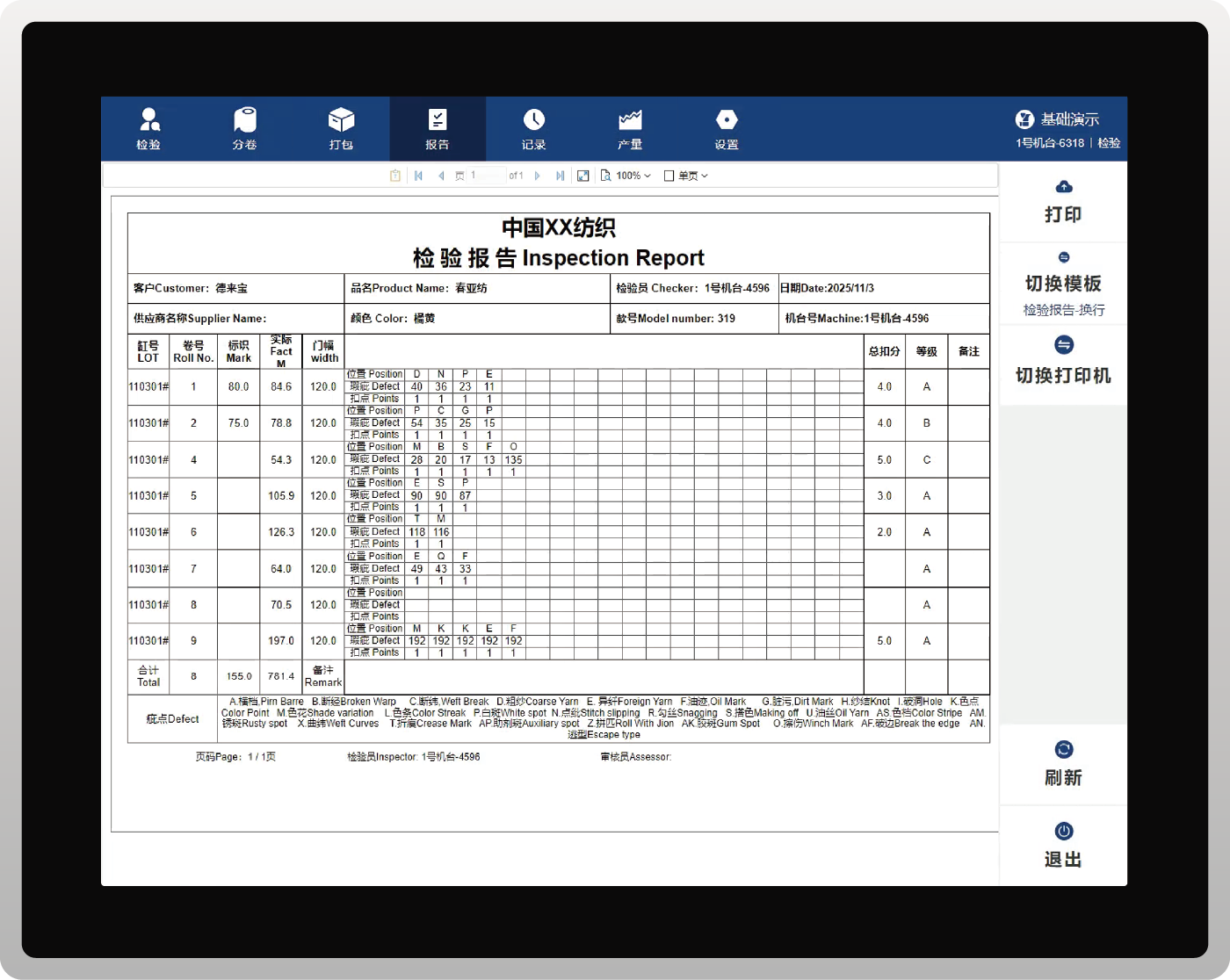Click the page number input field

(487, 176)
